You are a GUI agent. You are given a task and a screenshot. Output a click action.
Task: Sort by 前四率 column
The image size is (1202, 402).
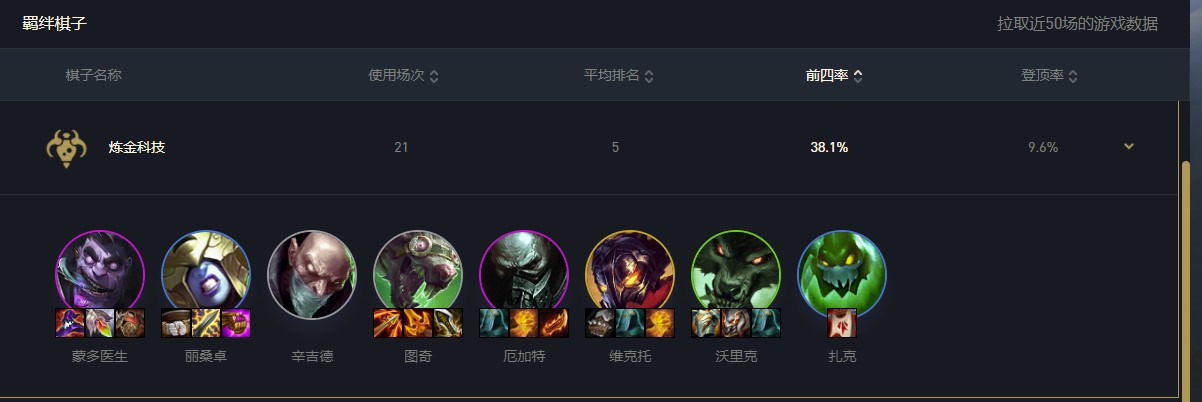pyautogui.click(x=834, y=76)
